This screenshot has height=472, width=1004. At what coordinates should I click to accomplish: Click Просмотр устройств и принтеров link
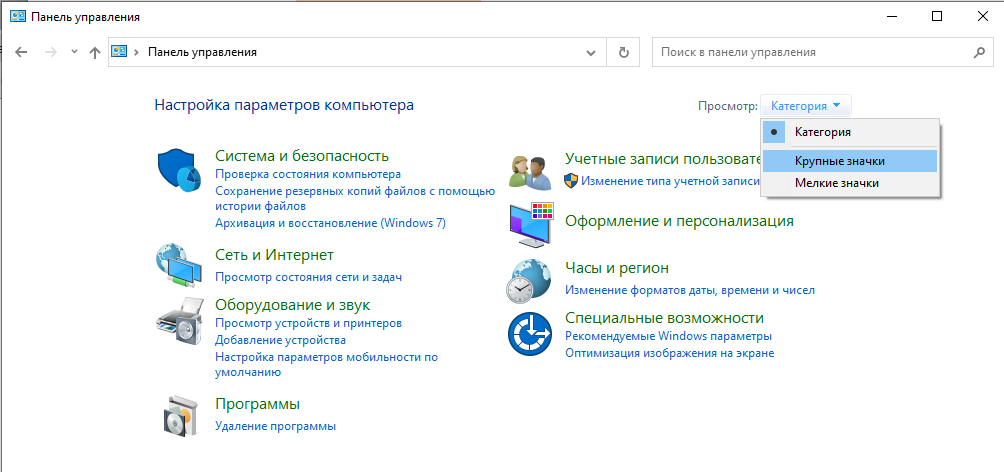309,323
